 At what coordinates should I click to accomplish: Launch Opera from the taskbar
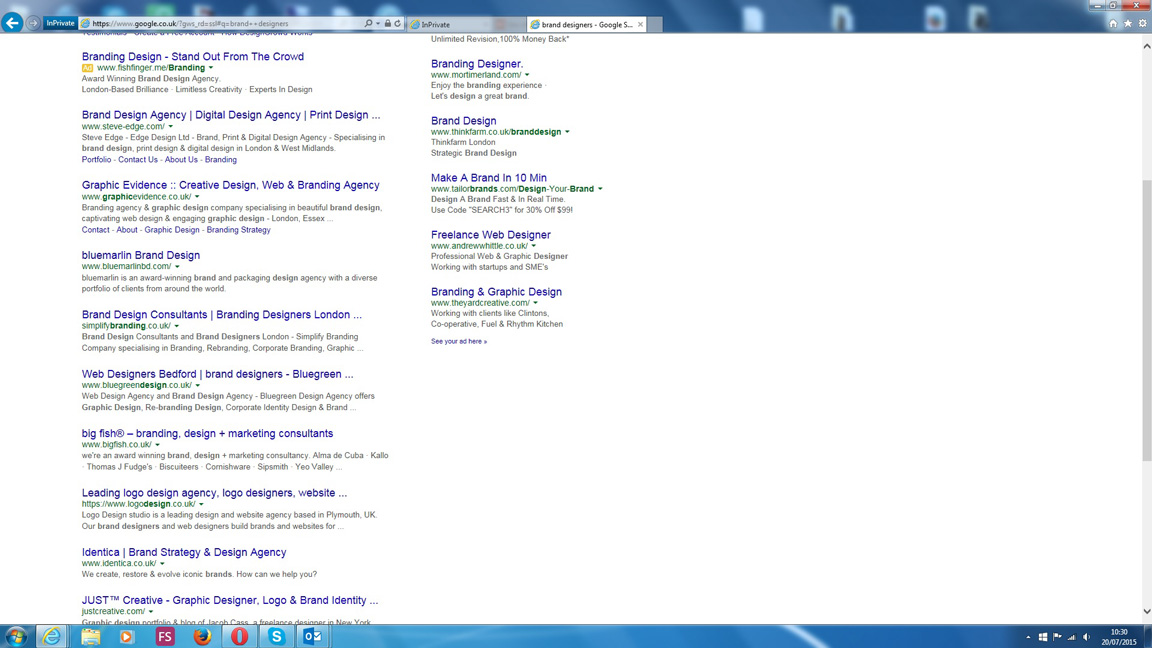coord(239,636)
